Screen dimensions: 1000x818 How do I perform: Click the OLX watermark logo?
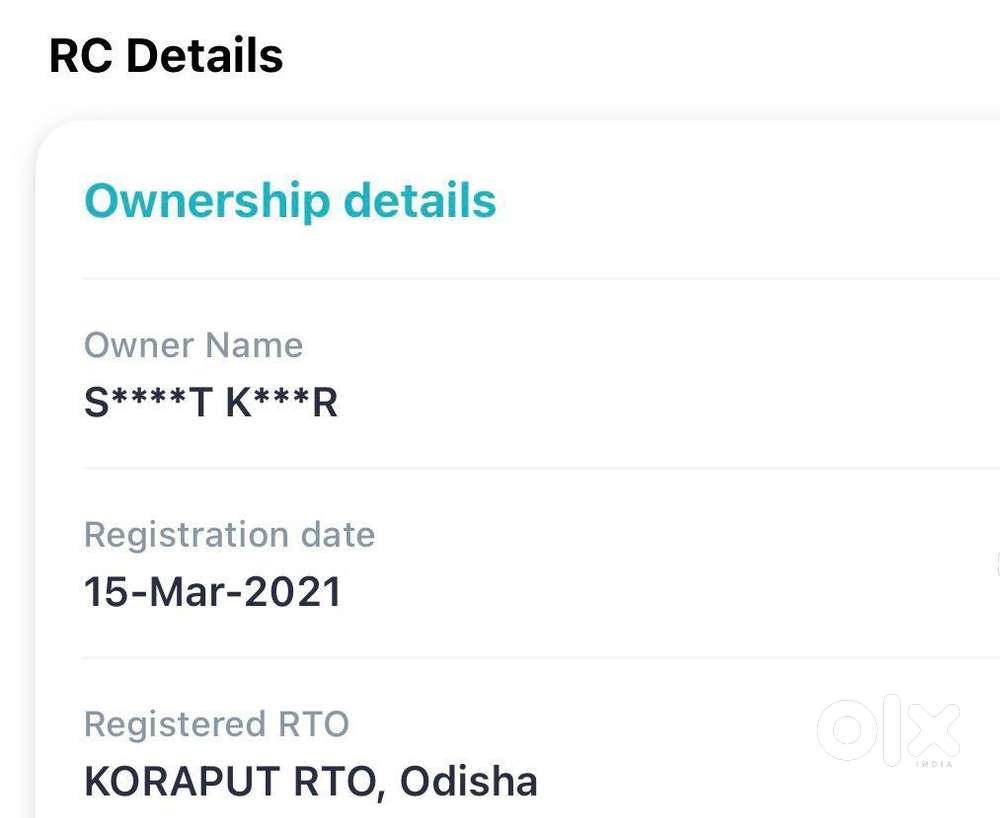888,731
